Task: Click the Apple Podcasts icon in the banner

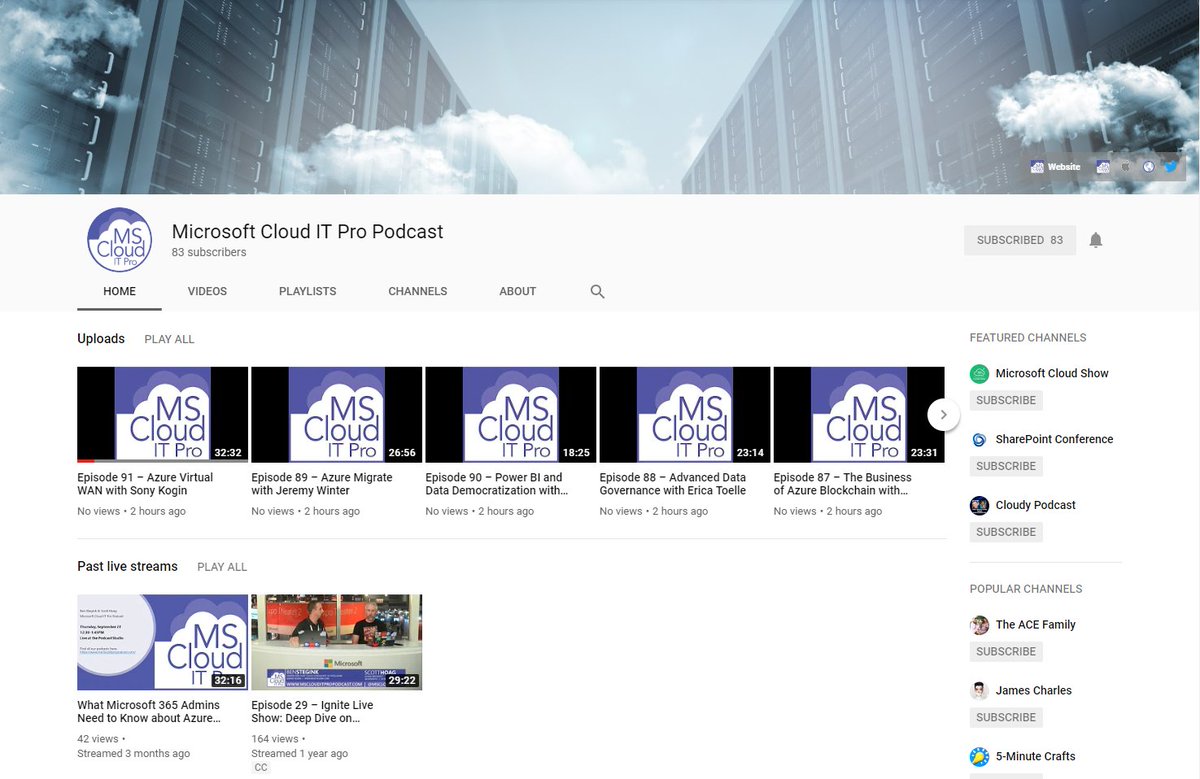Action: [x=1125, y=166]
